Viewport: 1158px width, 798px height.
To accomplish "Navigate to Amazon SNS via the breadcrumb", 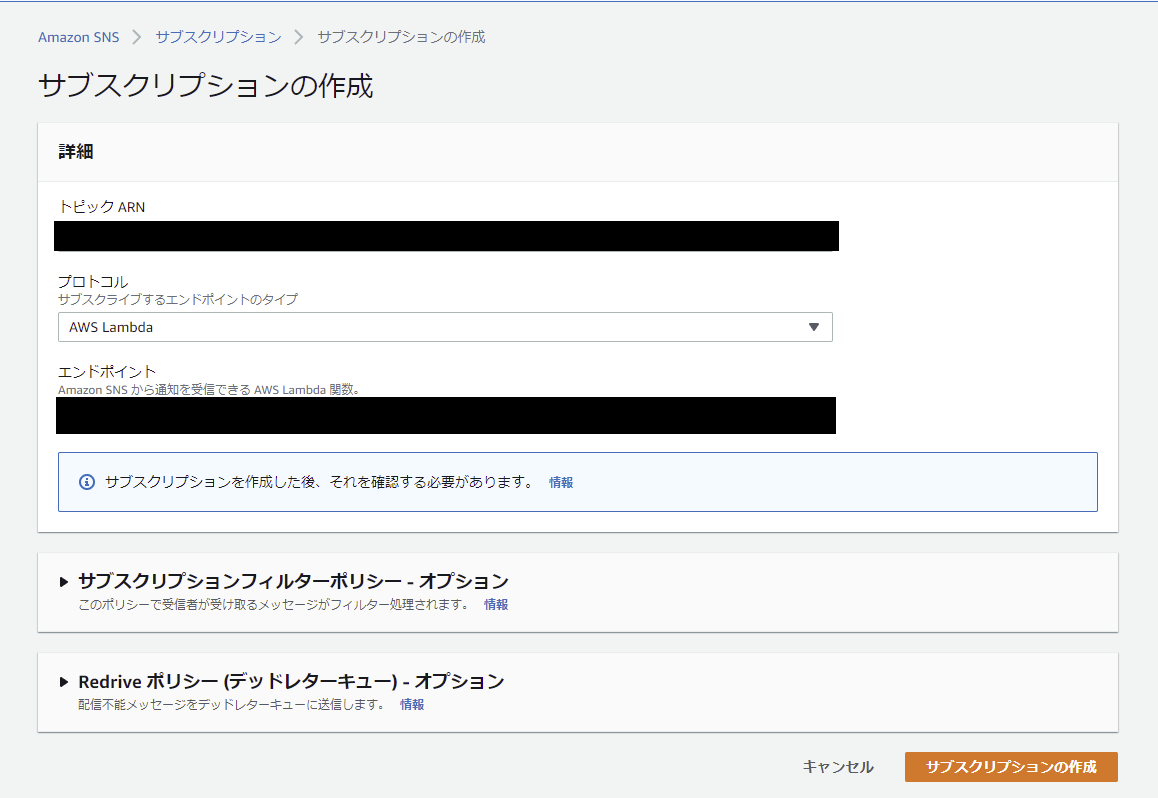I will pyautogui.click(x=78, y=36).
